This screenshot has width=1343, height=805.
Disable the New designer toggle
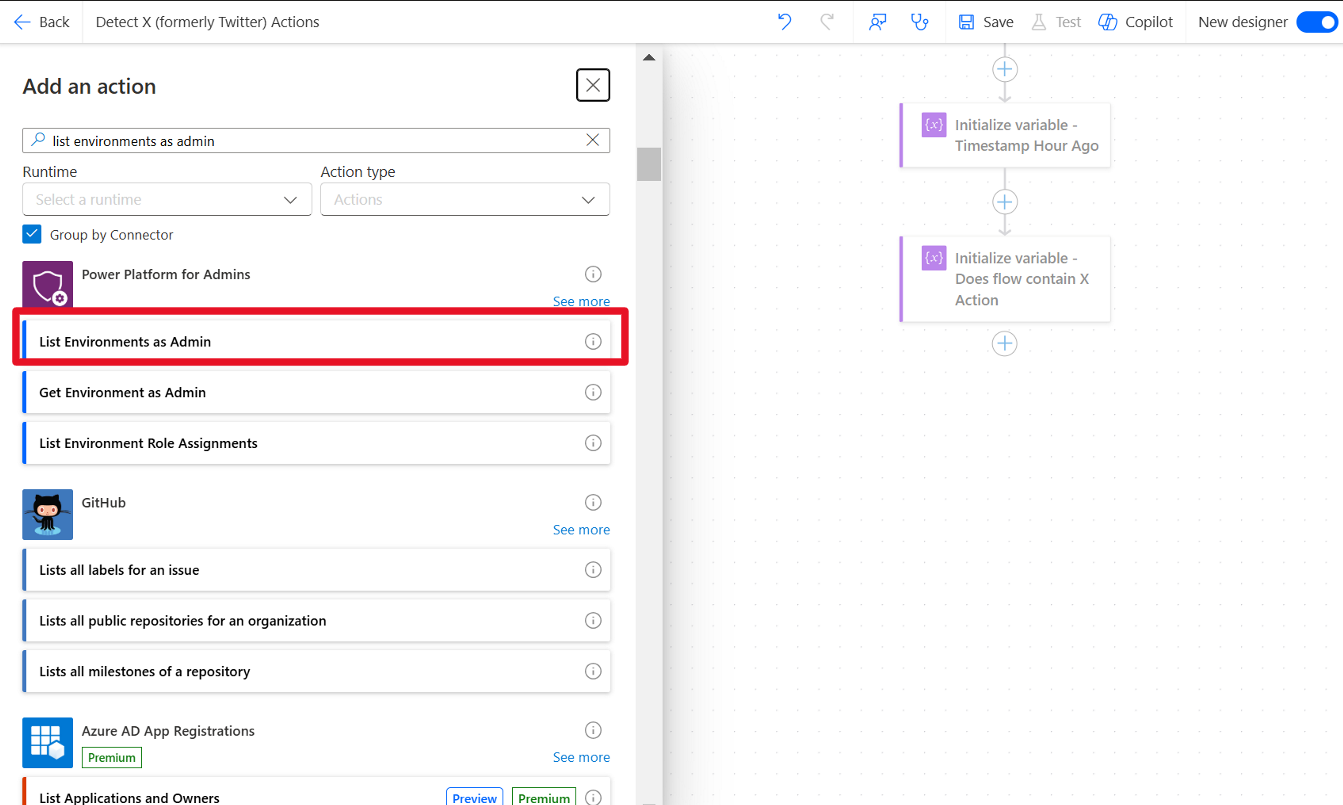(x=1317, y=21)
